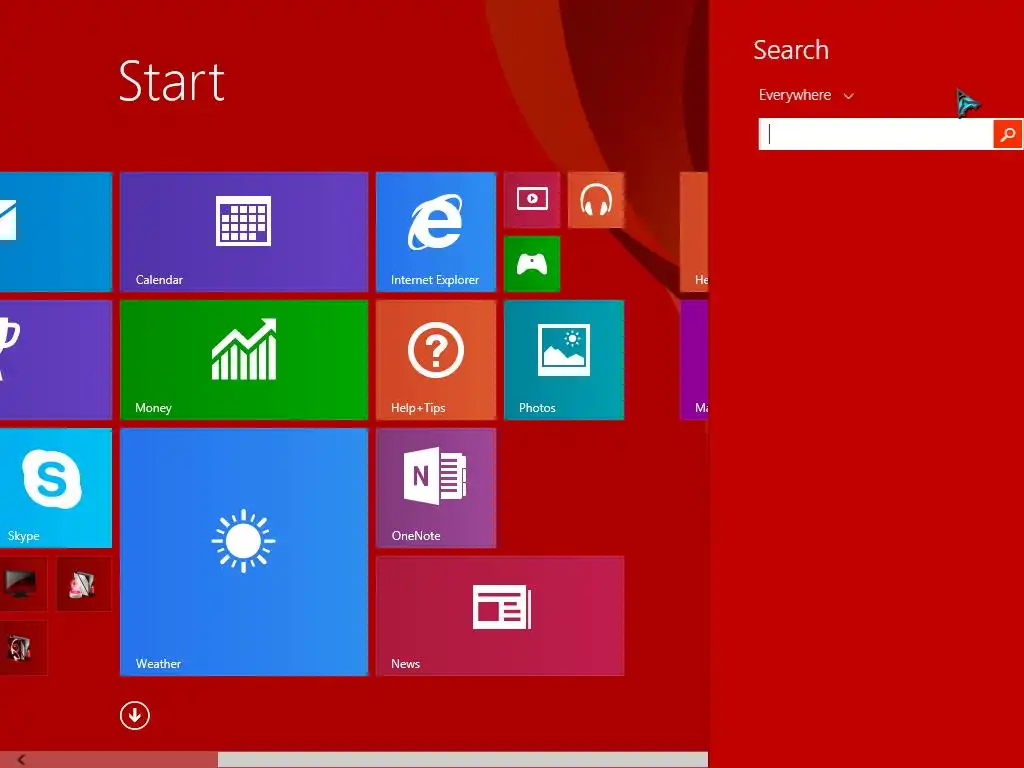Viewport: 1024px width, 768px height.
Task: Click the purple partially hidden Ma tile
Action: coord(694,360)
